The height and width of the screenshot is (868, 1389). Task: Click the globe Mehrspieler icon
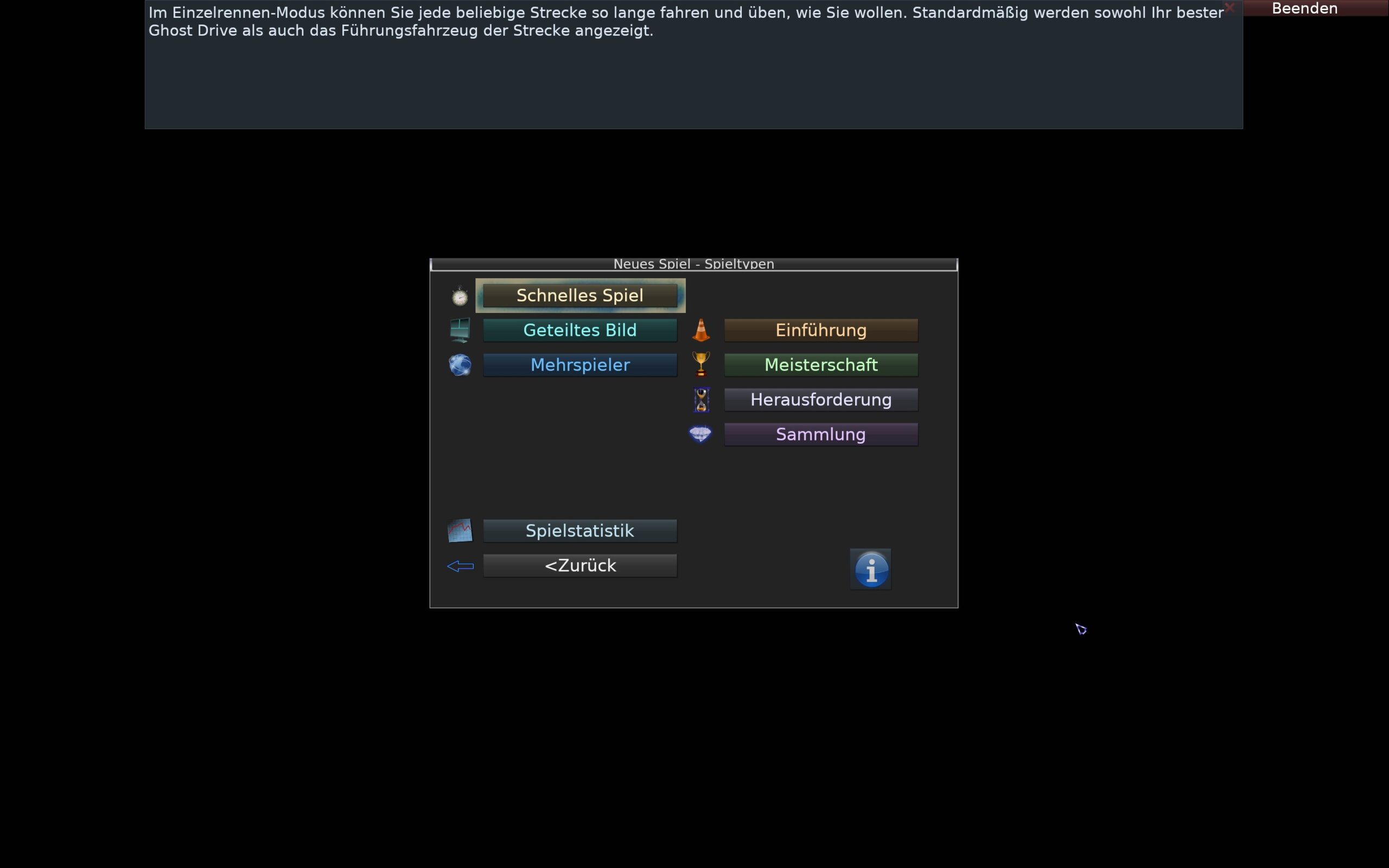pyautogui.click(x=460, y=365)
